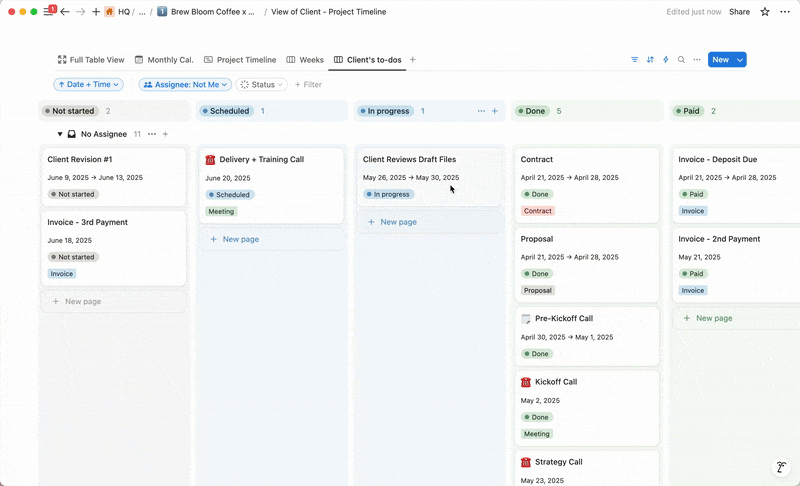
Task: Switch to the Full Table View tab
Action: click(91, 60)
